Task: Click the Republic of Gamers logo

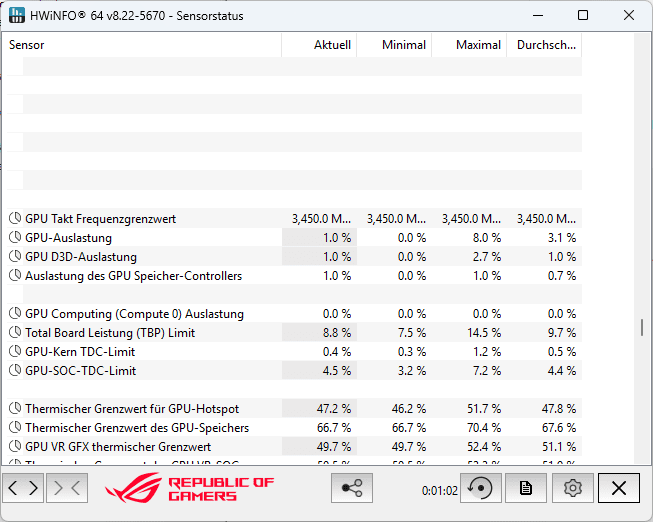Action: tap(189, 488)
